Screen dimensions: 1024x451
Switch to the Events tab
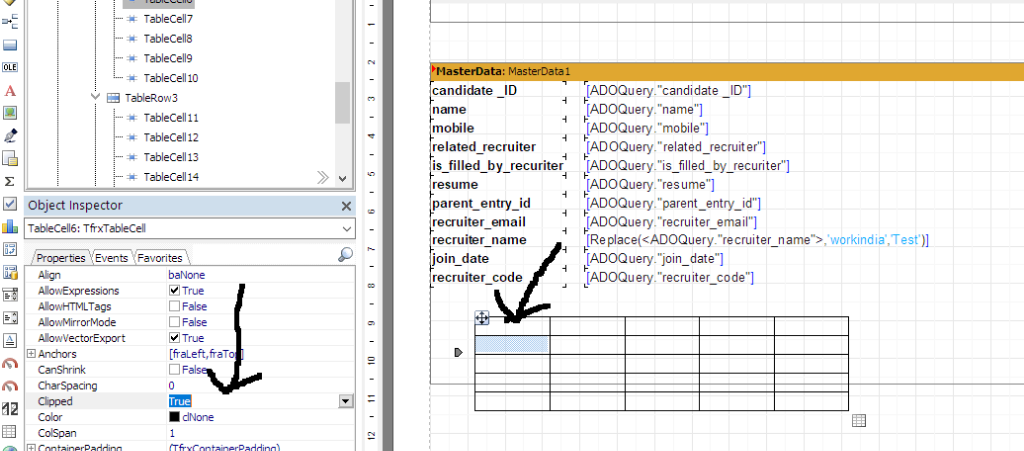(x=111, y=258)
